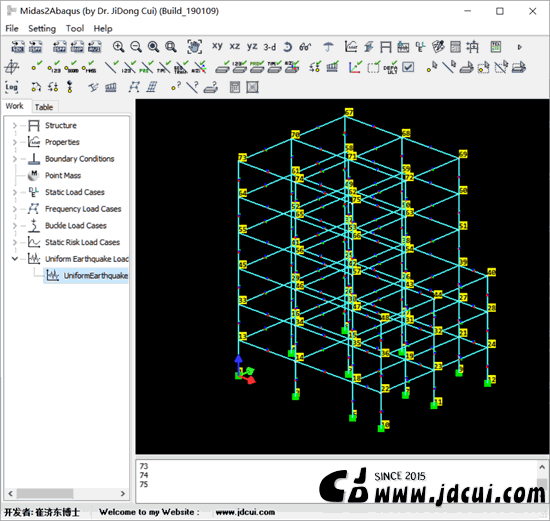Switch to 3-d view
Viewport: 550px width, 521px height.
269,47
